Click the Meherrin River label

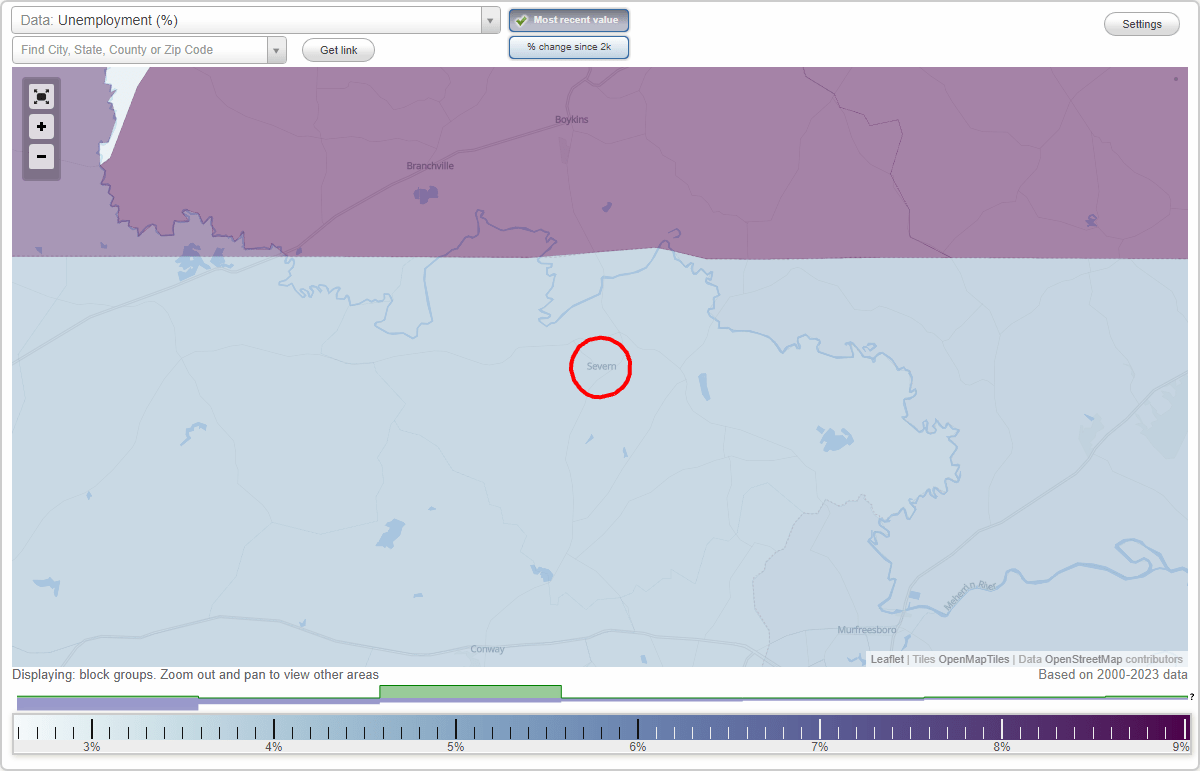[968, 597]
